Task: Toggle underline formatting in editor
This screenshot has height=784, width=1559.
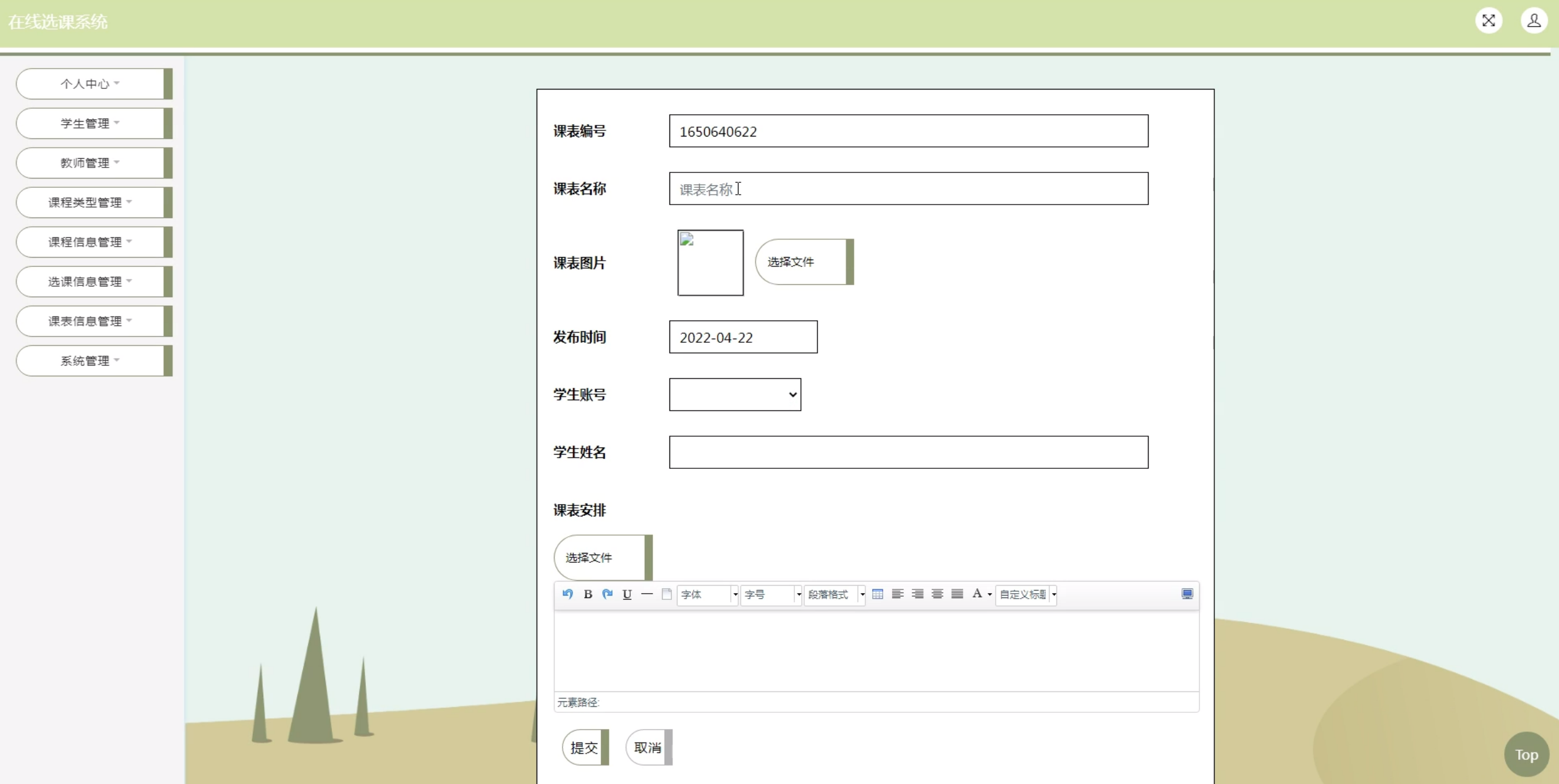Action: tap(627, 594)
